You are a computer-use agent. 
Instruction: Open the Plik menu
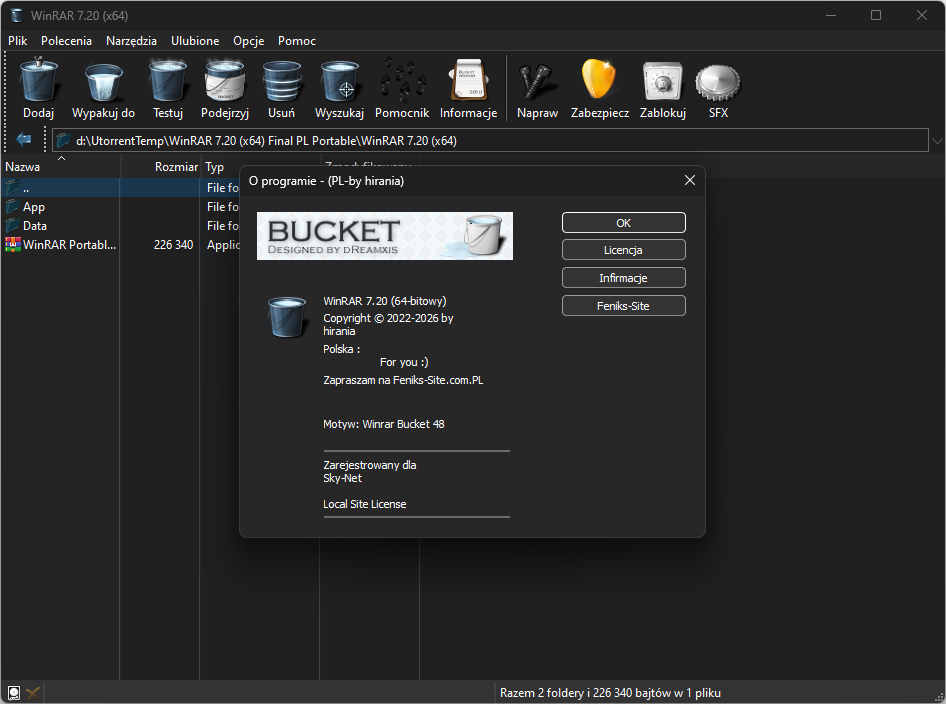17,40
